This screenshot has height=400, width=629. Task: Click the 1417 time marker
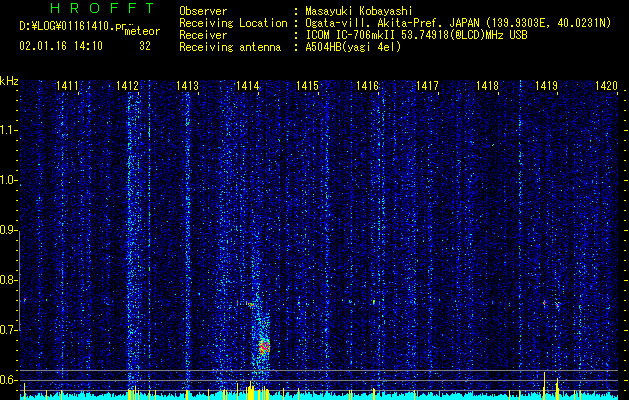[x=427, y=86]
